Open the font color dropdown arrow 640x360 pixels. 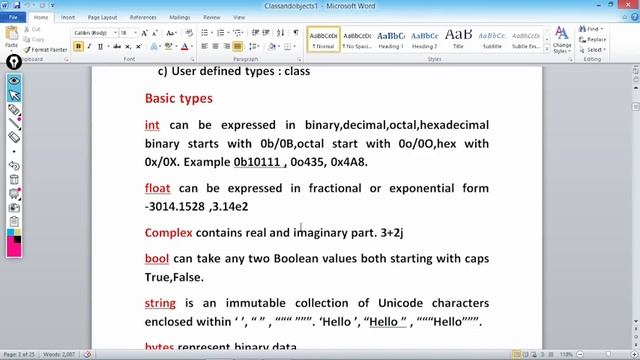tap(192, 47)
